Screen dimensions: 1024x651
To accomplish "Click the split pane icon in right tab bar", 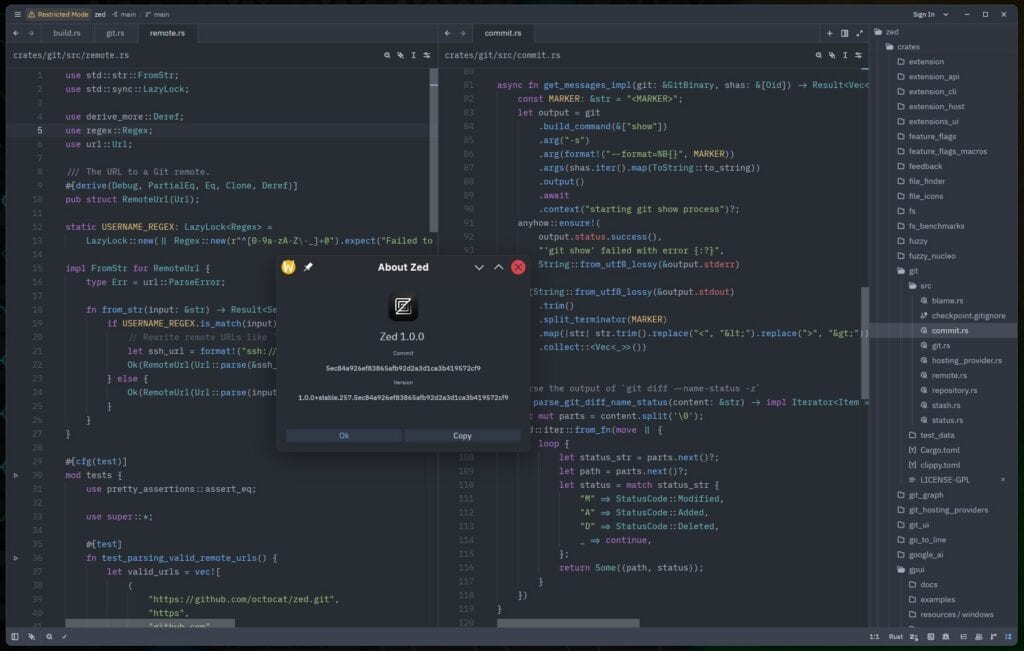I will click(844, 32).
